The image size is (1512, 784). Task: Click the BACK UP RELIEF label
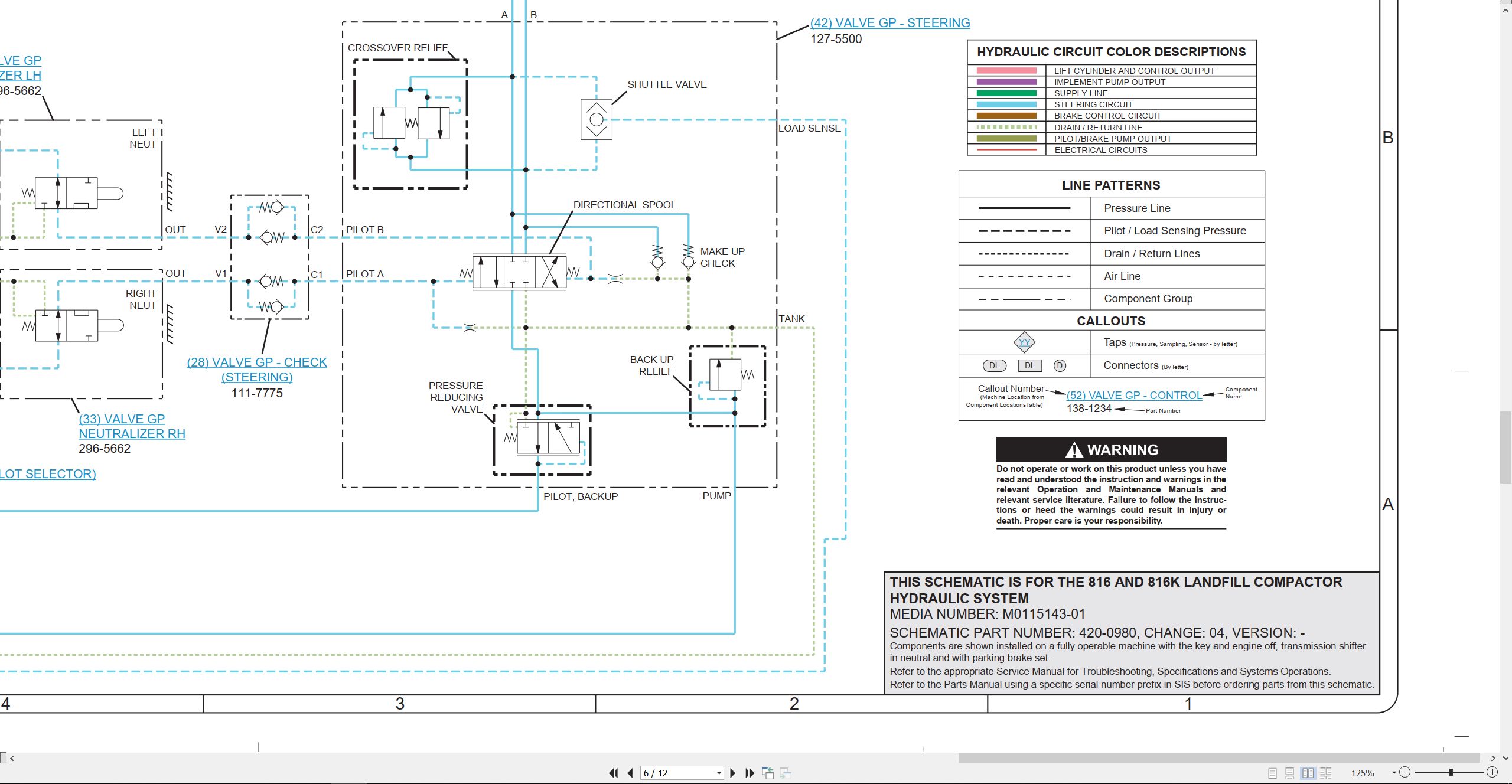[651, 365]
